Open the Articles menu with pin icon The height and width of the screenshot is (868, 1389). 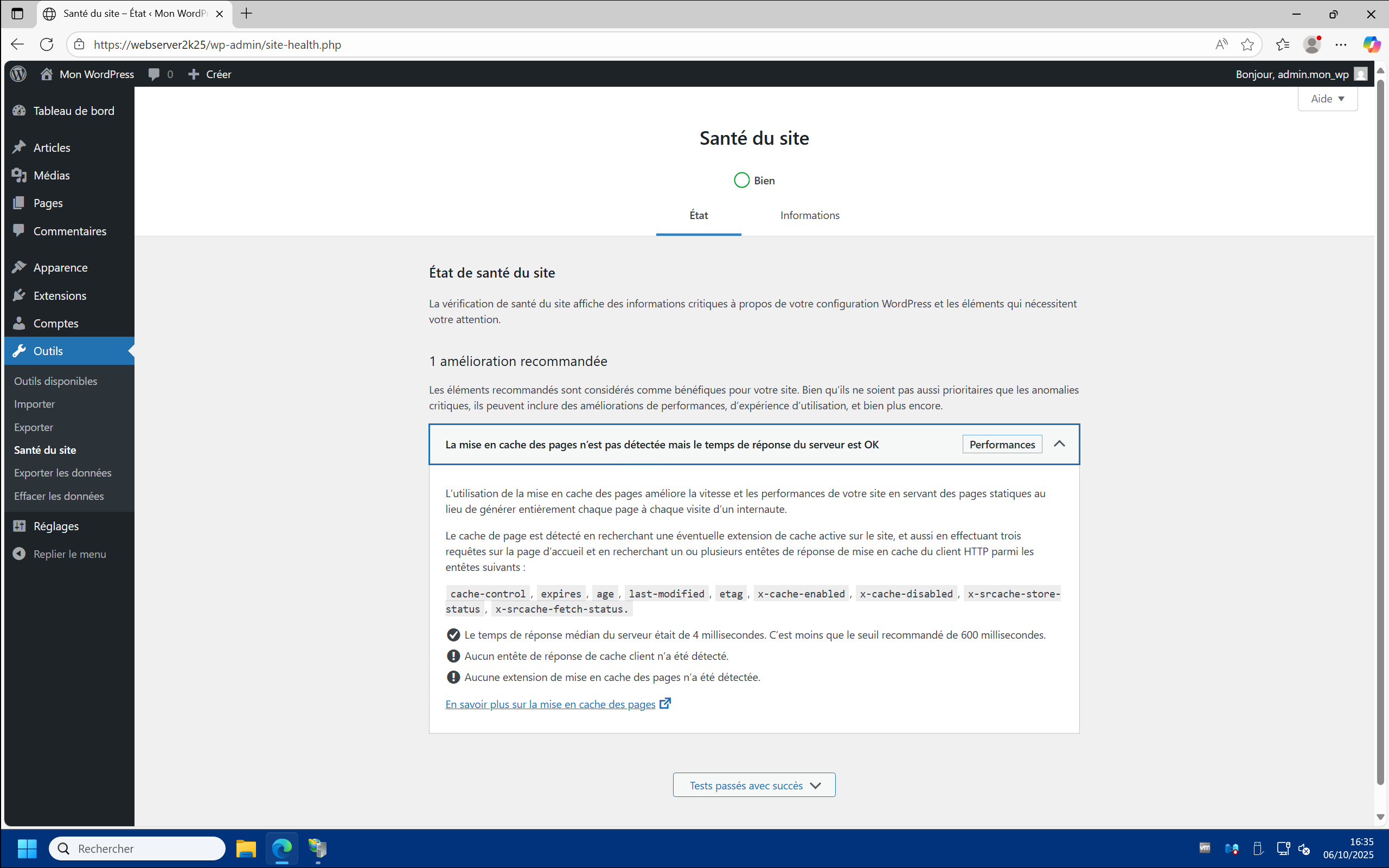(x=52, y=147)
